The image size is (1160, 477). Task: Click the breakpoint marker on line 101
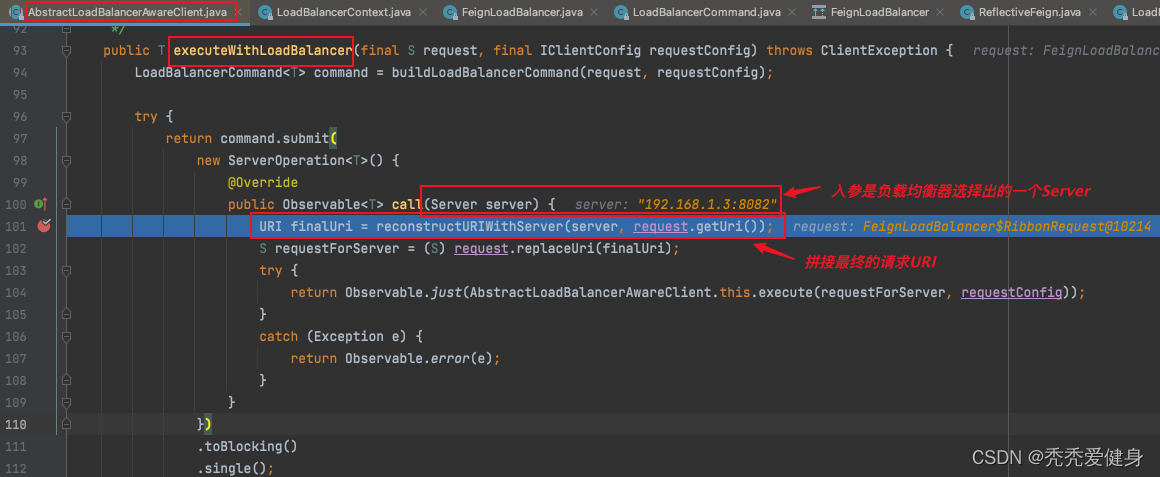(x=43, y=226)
